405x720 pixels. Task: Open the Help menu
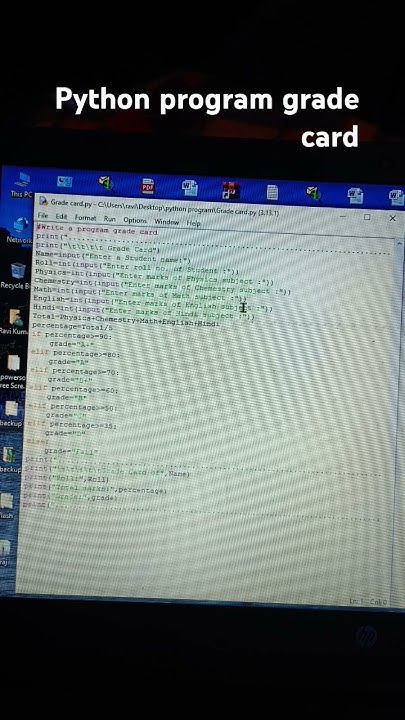[x=193, y=223]
